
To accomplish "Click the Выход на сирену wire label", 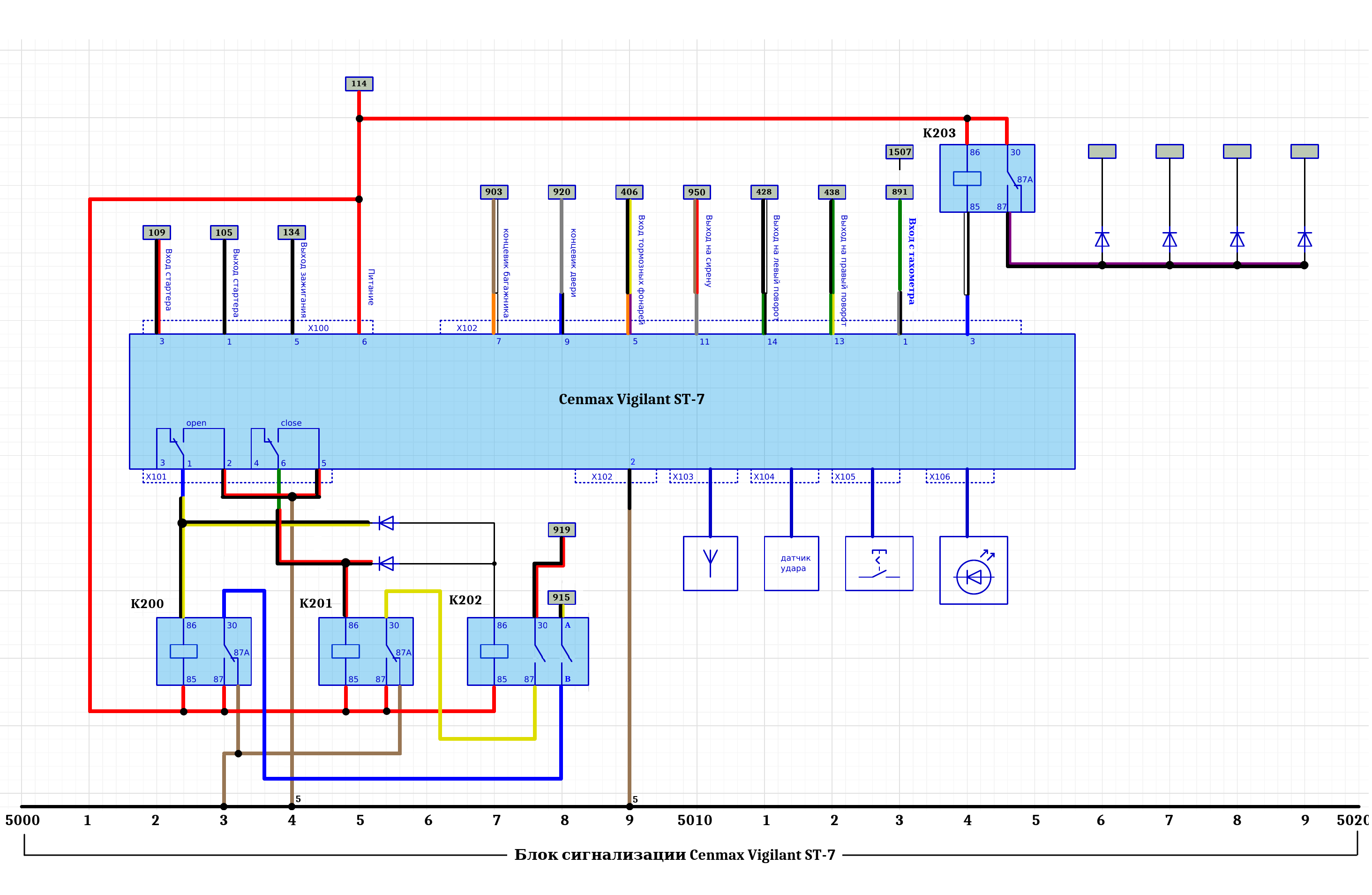I will click(x=710, y=252).
